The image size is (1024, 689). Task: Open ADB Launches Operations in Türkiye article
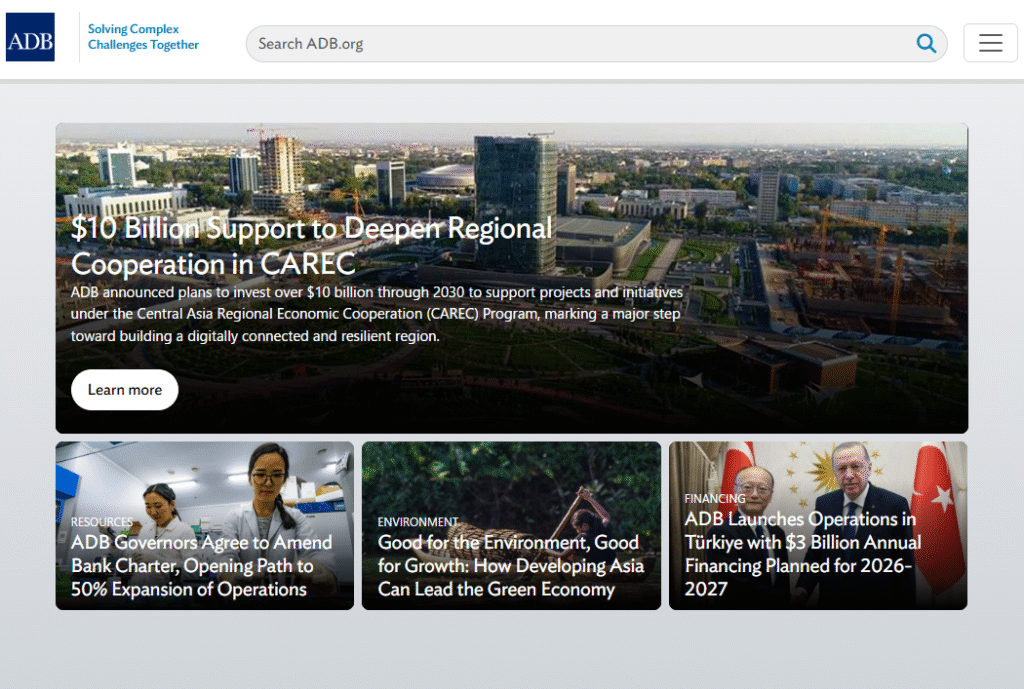pyautogui.click(x=802, y=554)
